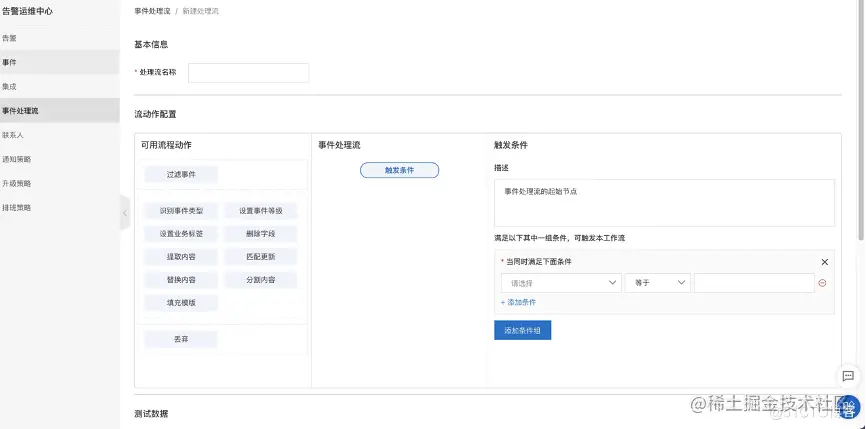Click the 触发条件 flow node
The width and height of the screenshot is (866, 429).
coord(399,170)
